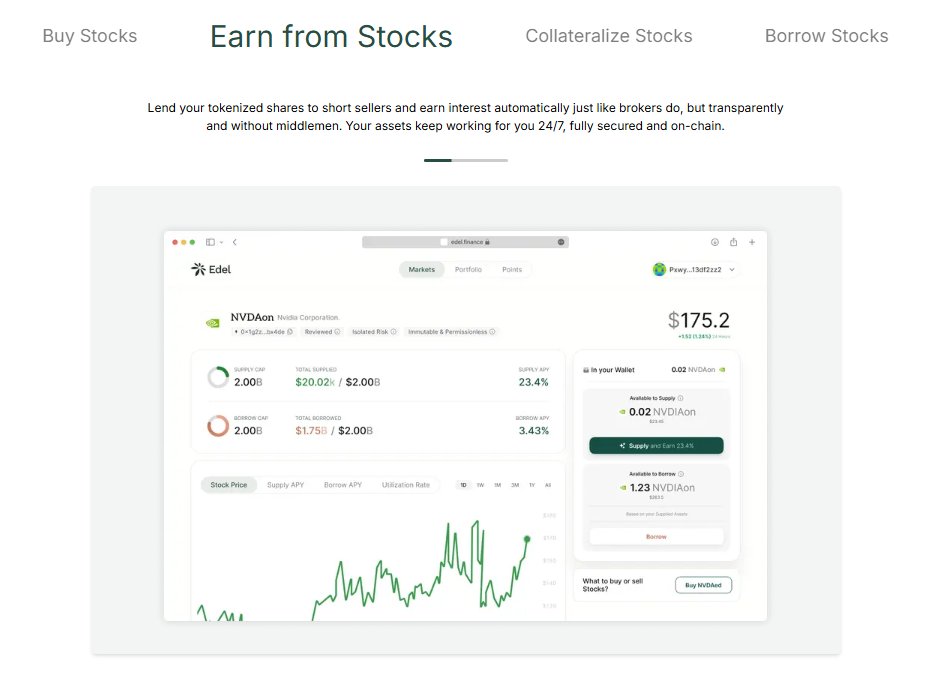Click the Edel dashboard preview image

(x=465, y=425)
